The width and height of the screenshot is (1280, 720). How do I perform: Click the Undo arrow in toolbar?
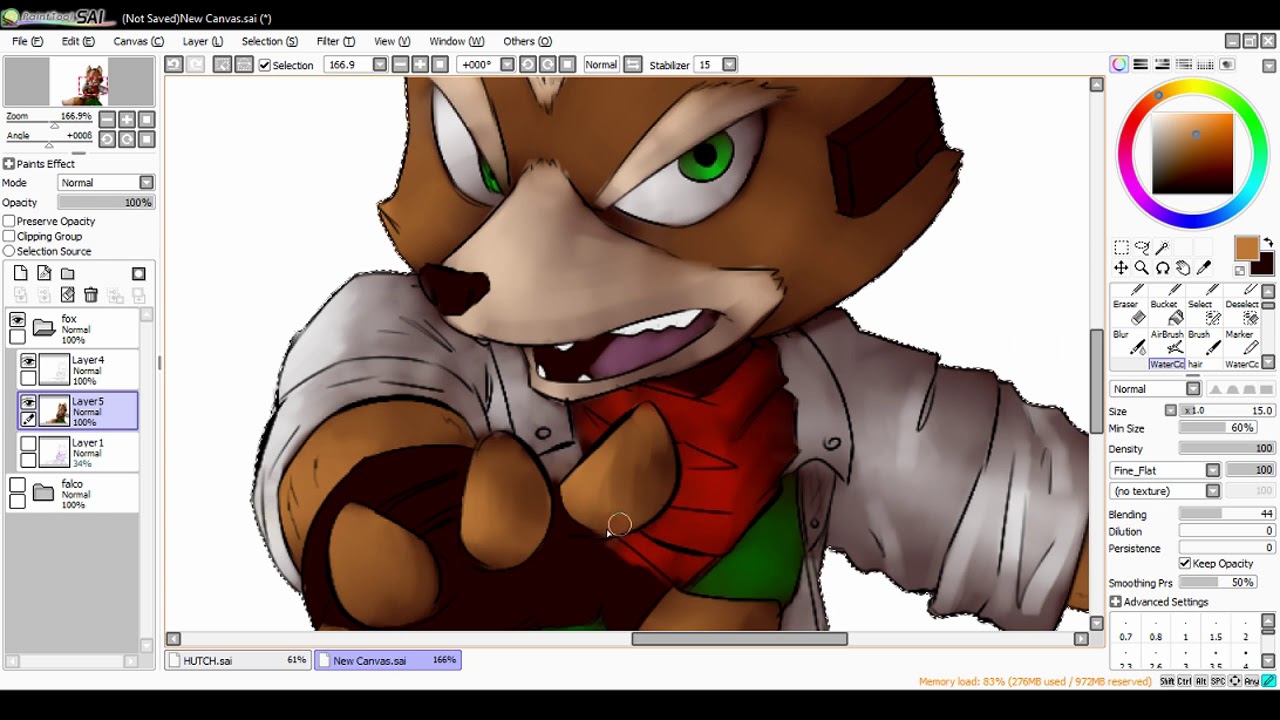click(x=174, y=64)
